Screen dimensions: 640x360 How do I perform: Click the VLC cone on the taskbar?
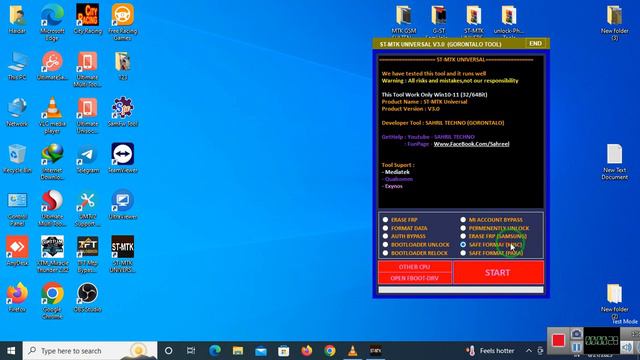(x=353, y=351)
